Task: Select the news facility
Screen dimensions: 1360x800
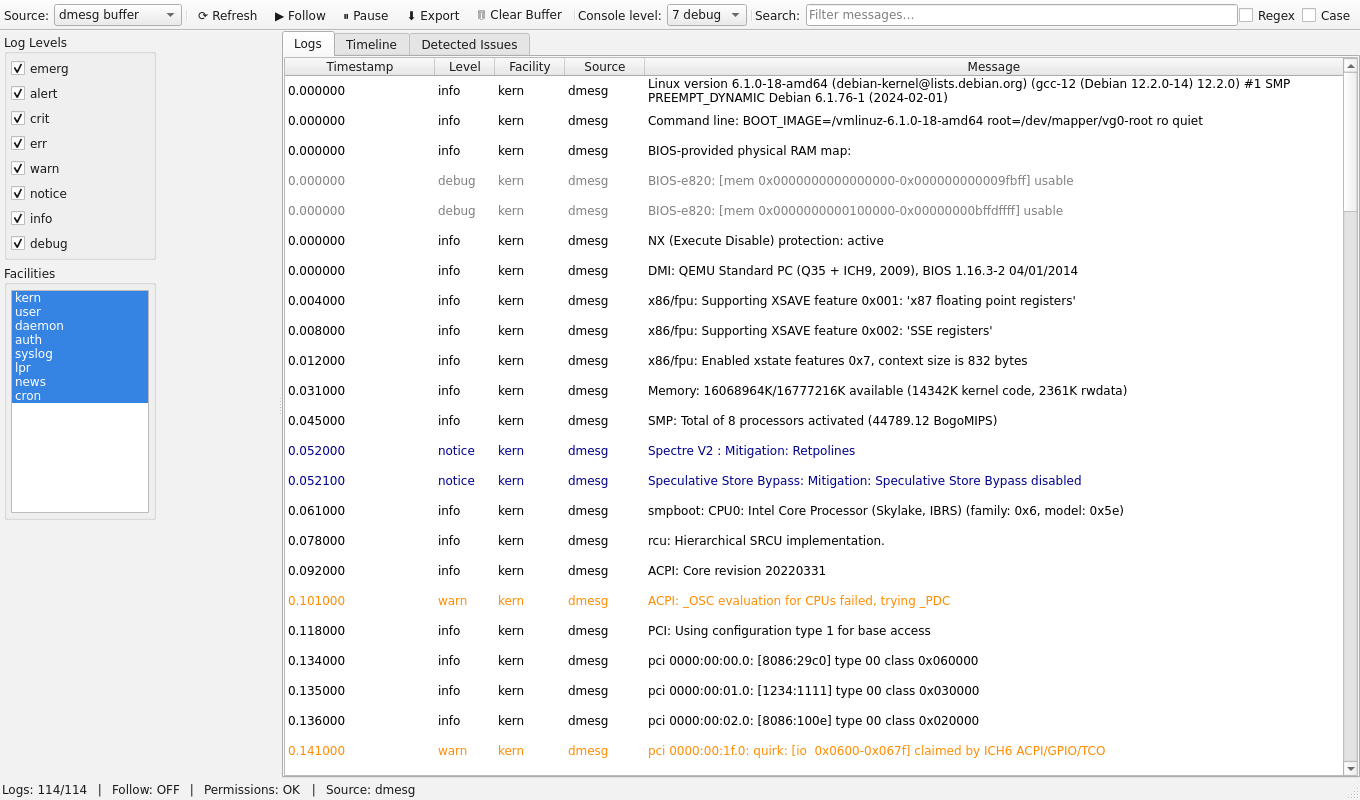Action: click(80, 382)
